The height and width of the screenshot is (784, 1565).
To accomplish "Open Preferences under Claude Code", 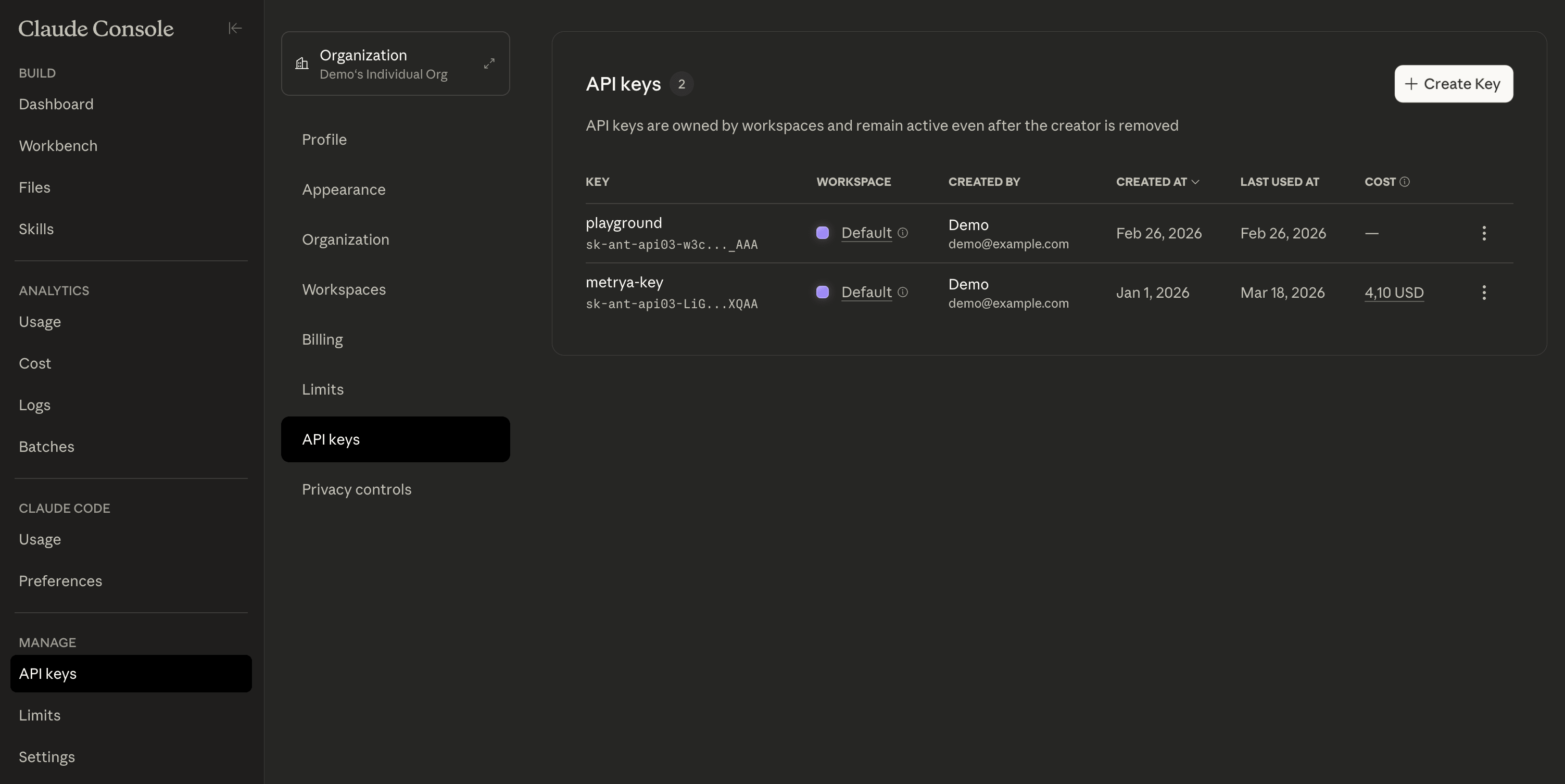I will click(x=60, y=581).
